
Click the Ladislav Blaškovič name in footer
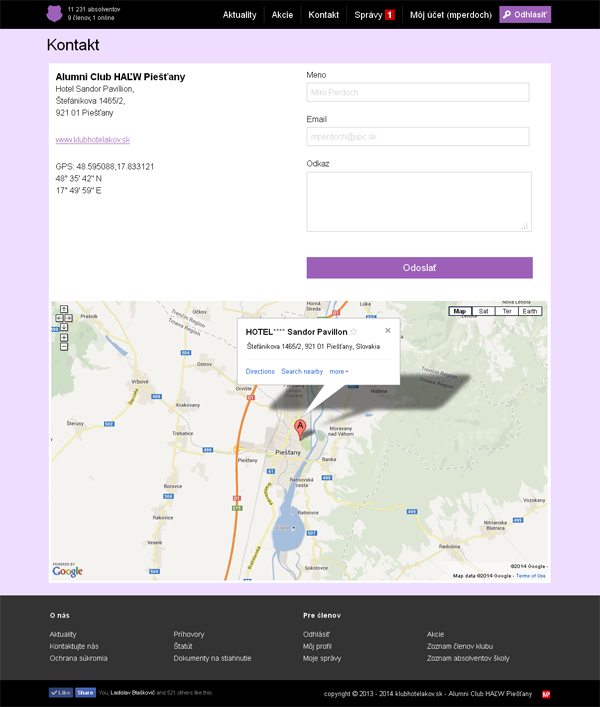133,693
